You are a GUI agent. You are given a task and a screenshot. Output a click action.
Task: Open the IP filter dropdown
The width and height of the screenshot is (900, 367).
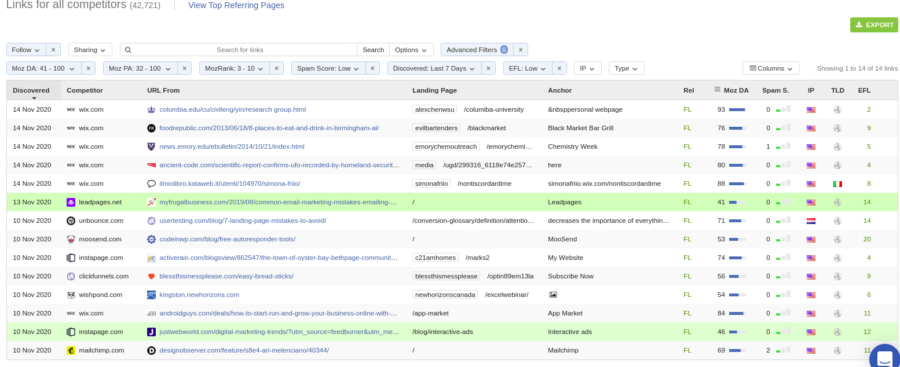588,68
